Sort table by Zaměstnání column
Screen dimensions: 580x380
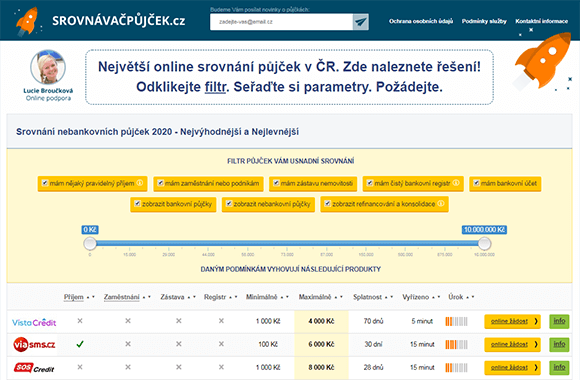click(x=121, y=297)
